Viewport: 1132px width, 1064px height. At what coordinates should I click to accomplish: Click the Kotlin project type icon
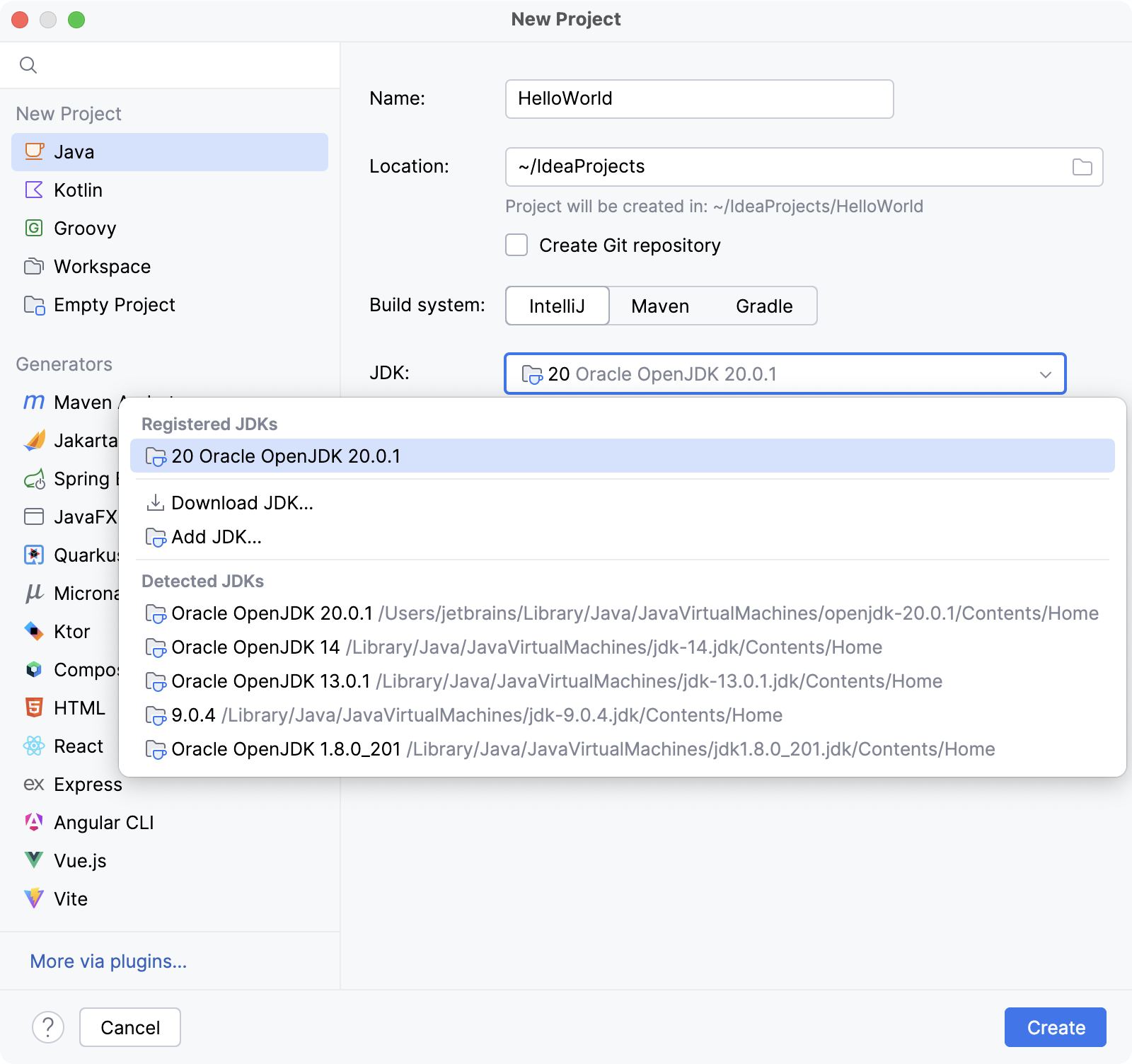[x=34, y=190]
